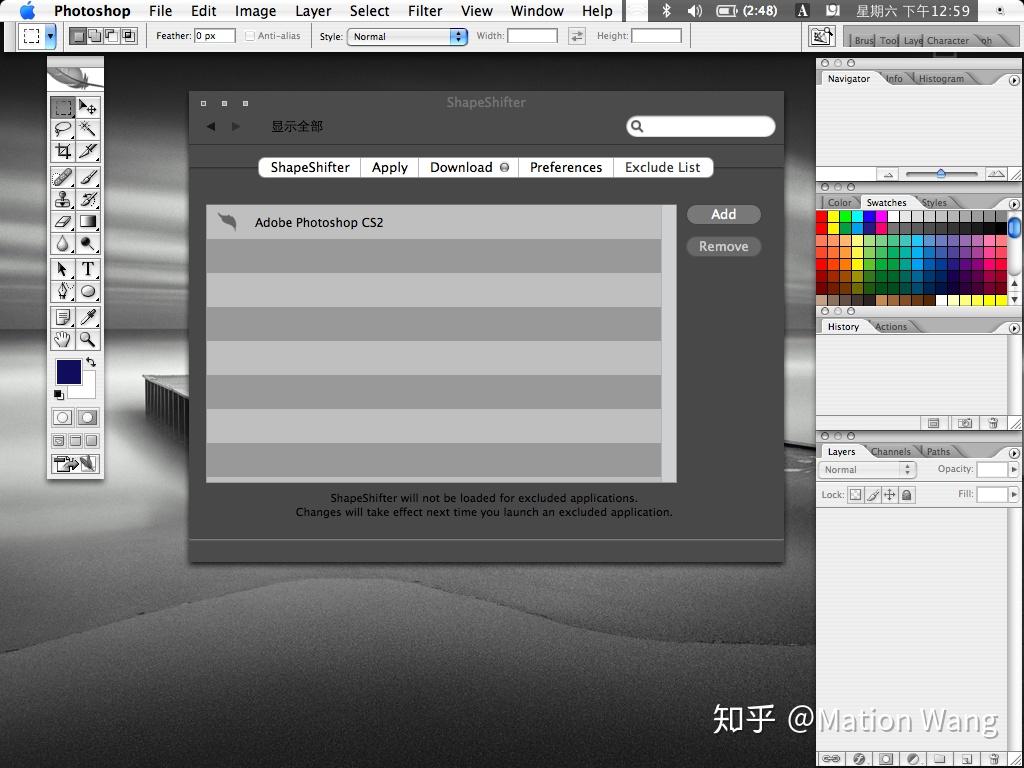Select the Rectangular Marquee tool in toolbox

(63, 106)
